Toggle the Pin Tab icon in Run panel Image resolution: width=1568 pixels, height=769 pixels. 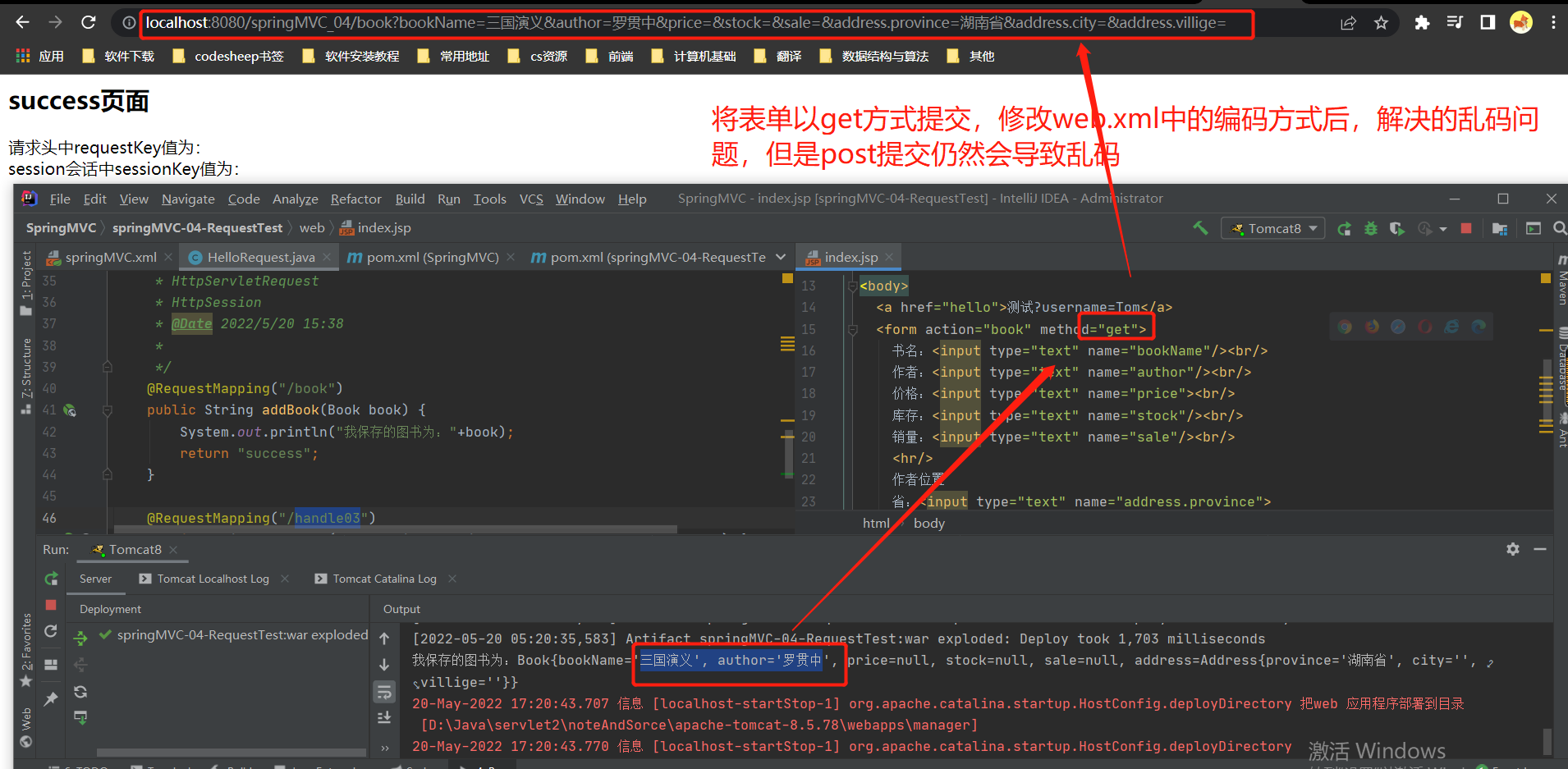point(51,698)
